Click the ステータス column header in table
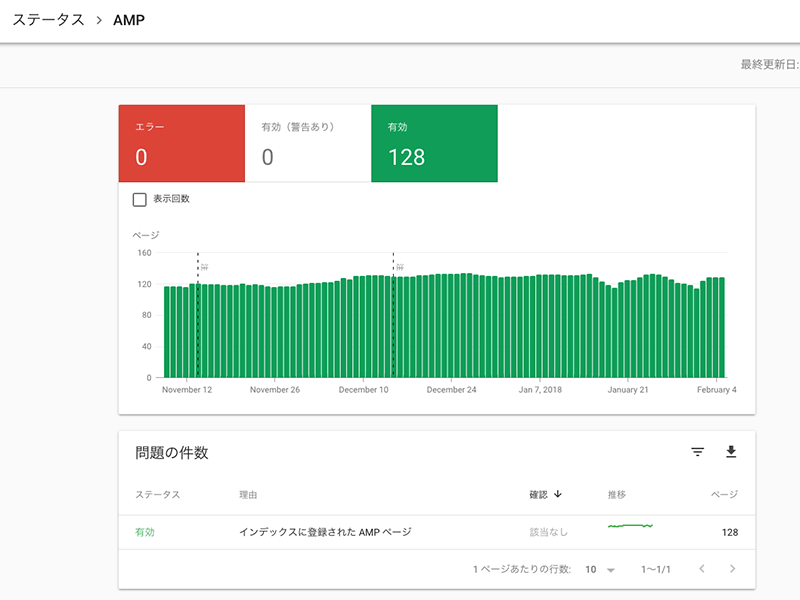This screenshot has height=600, width=800. tap(157, 494)
